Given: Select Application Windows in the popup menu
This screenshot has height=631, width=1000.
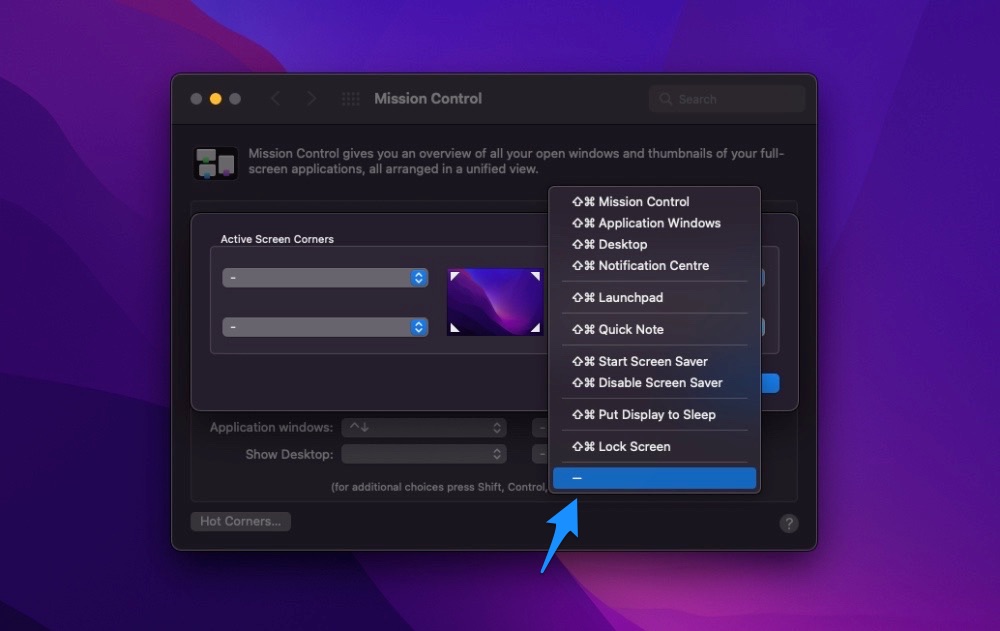Looking at the screenshot, I should coord(654,223).
